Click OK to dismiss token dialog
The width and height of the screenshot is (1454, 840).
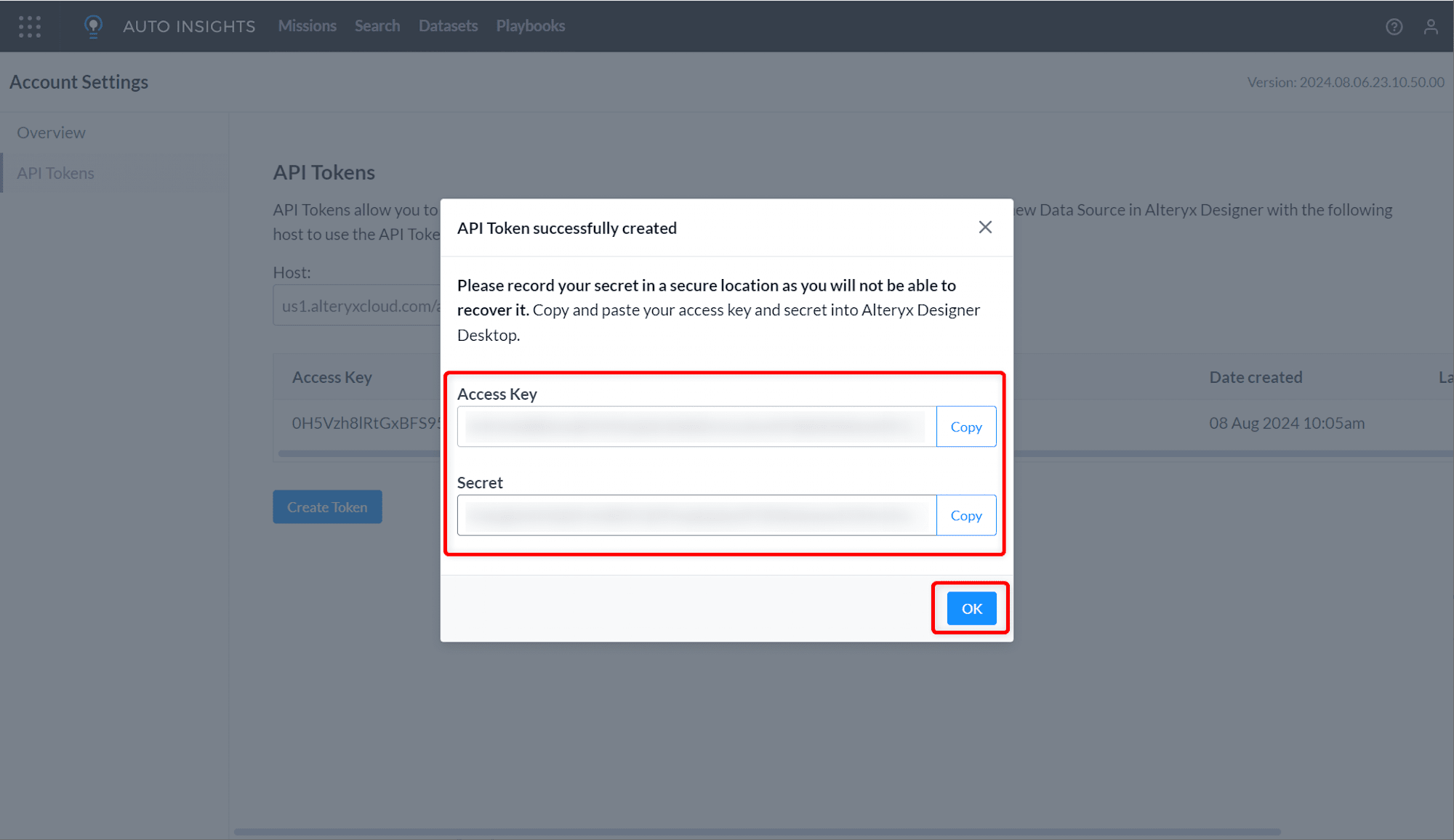click(971, 607)
